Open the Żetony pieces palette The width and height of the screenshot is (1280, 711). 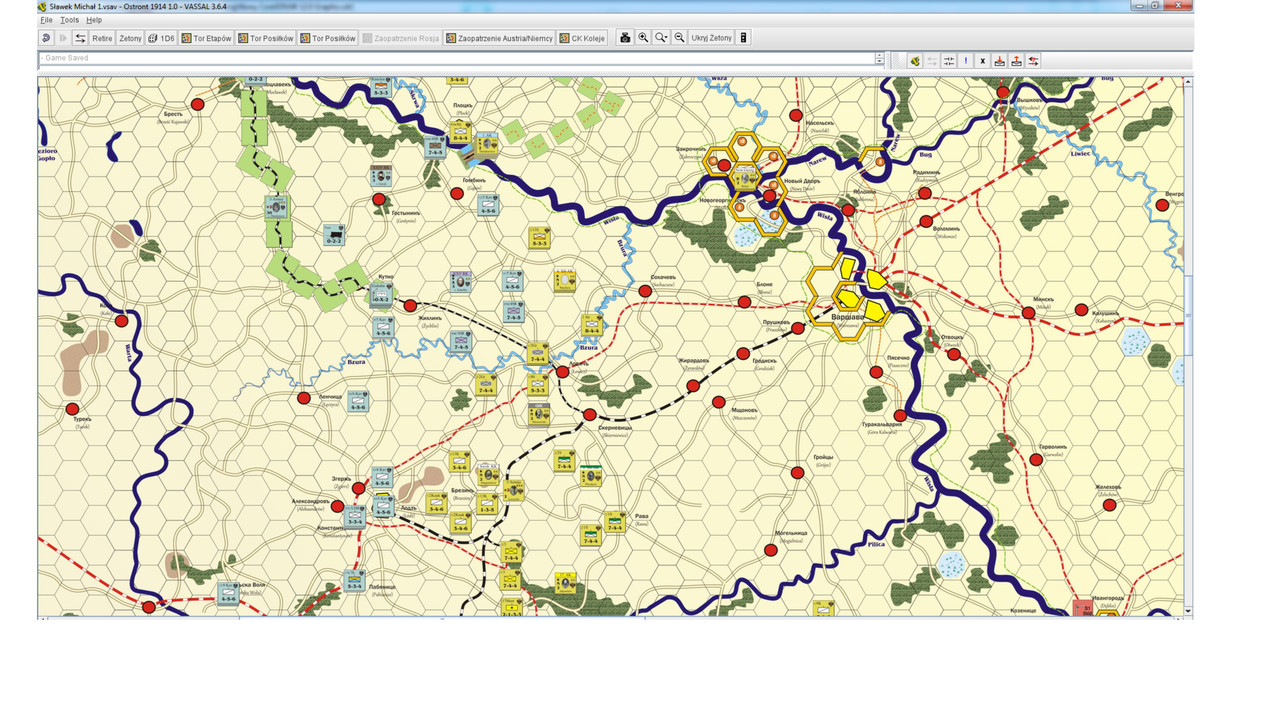pos(130,38)
